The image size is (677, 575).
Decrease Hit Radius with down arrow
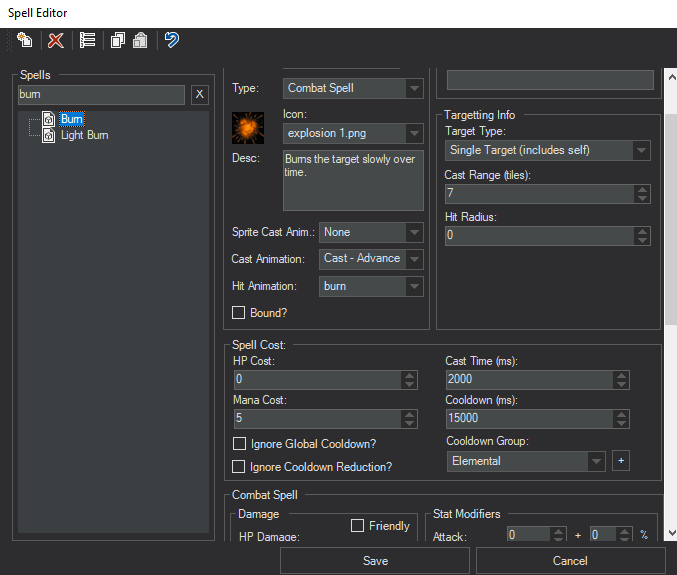(x=642, y=240)
